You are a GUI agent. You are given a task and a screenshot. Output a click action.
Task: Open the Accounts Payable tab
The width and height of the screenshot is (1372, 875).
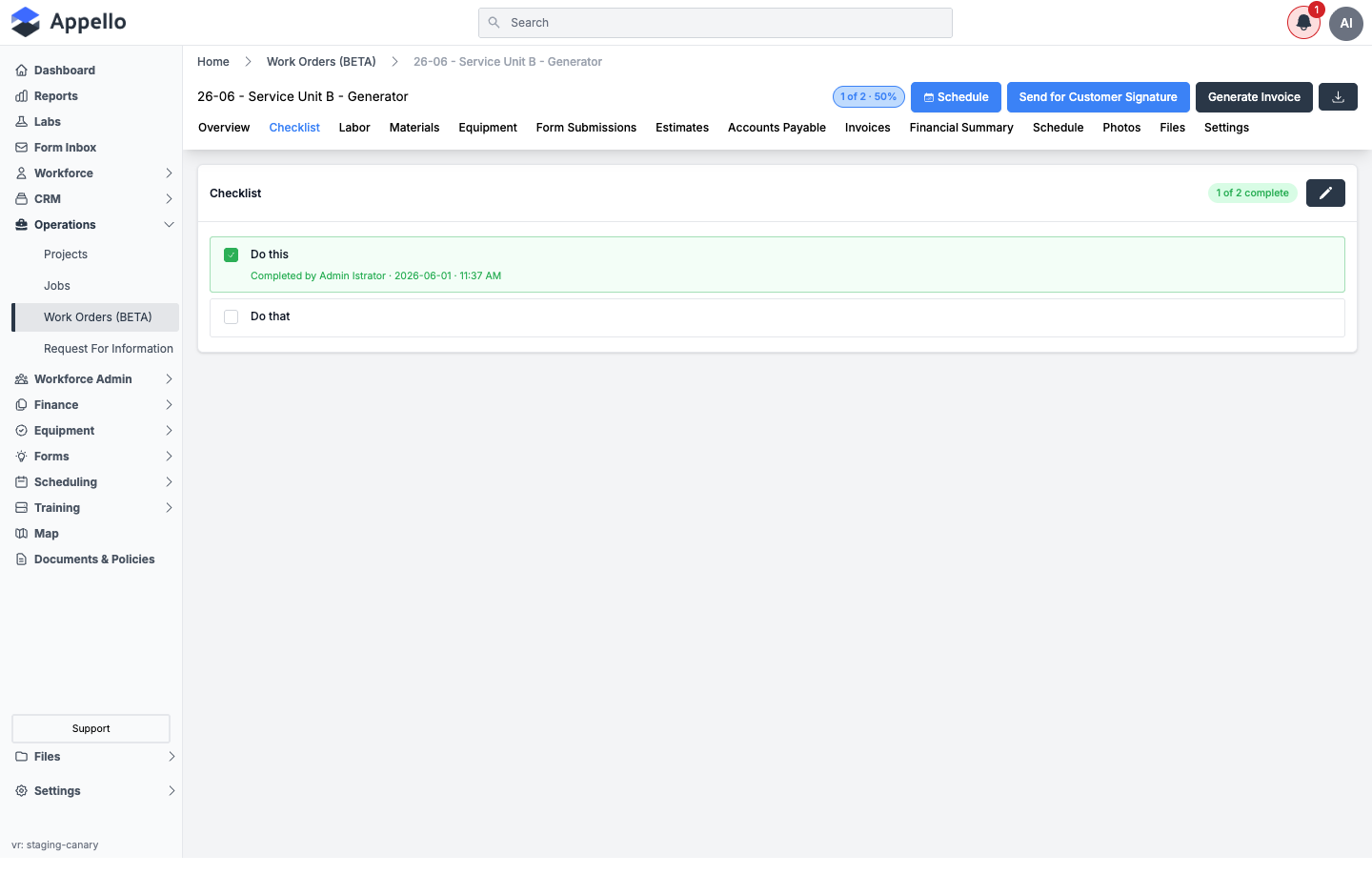777,128
